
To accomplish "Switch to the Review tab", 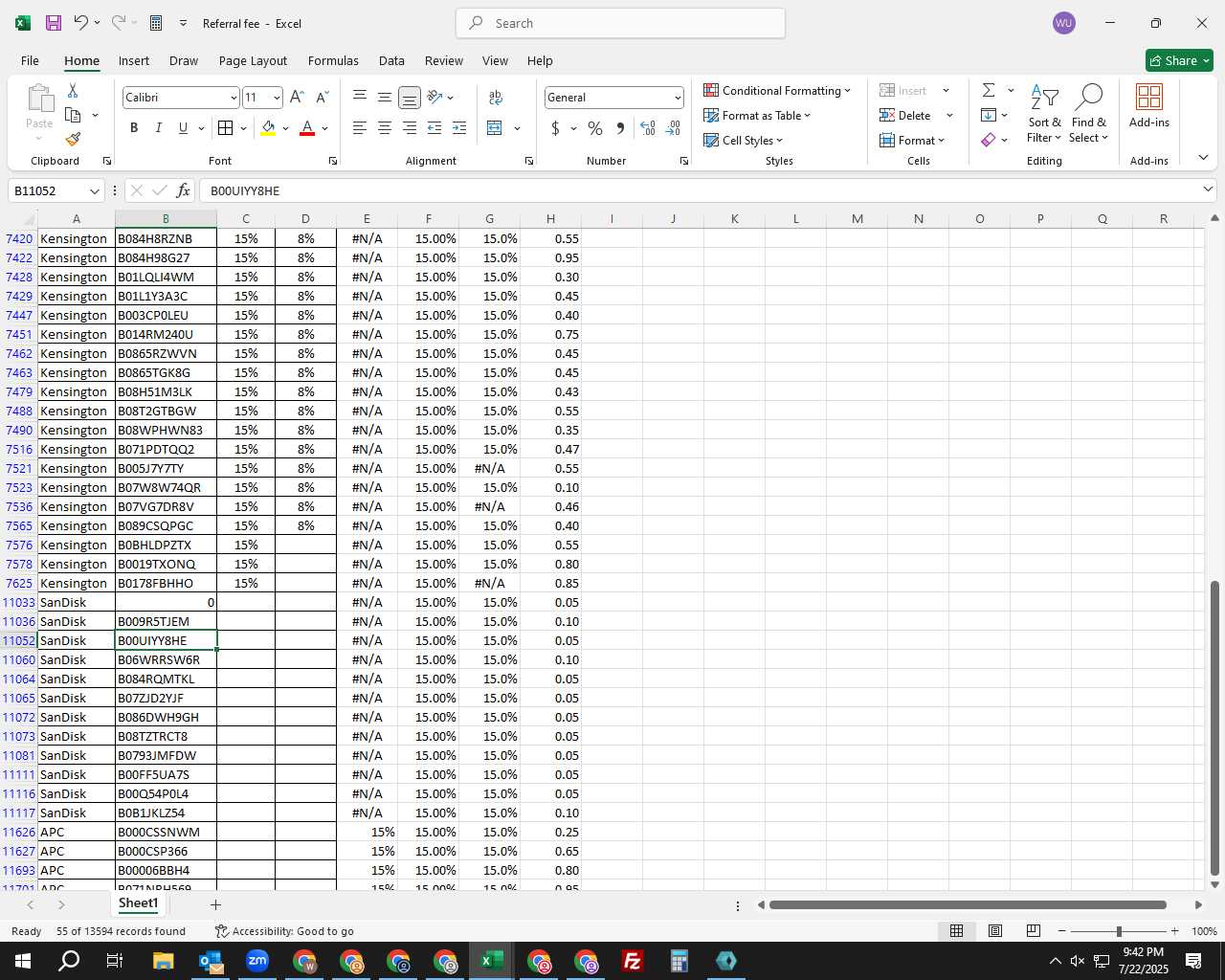I will click(444, 60).
